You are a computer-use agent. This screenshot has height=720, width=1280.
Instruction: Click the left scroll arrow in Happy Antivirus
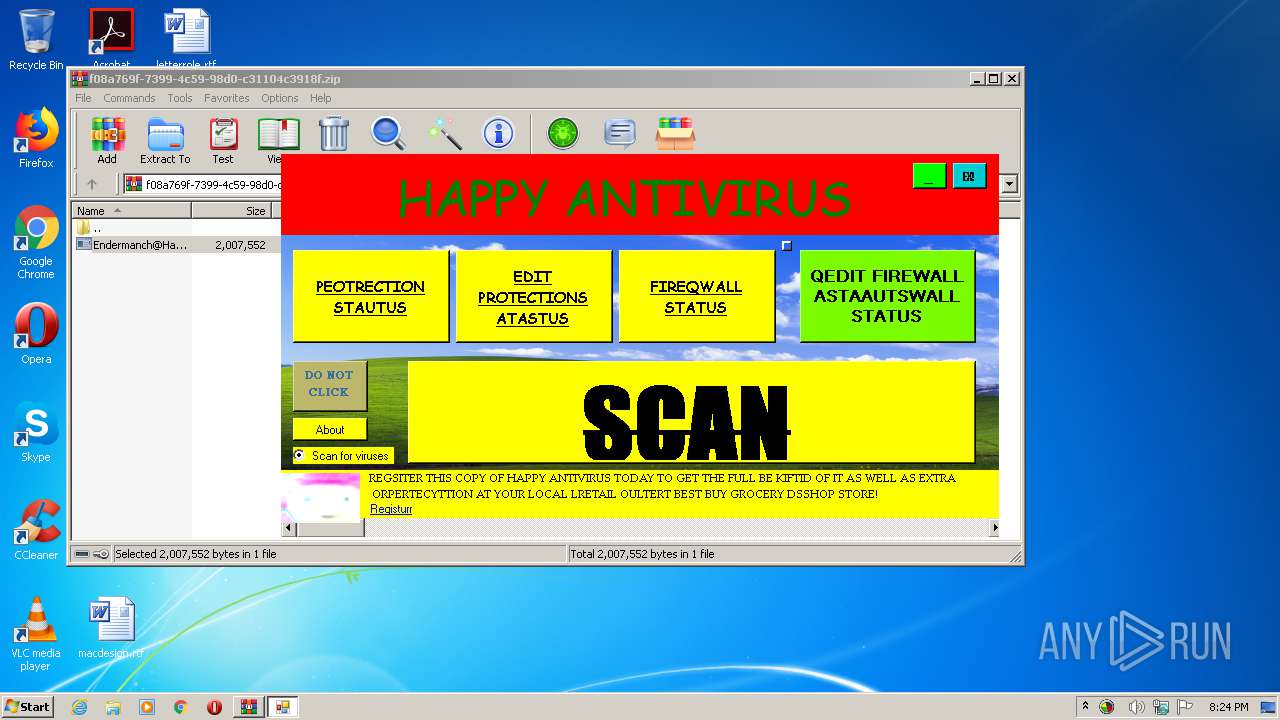tap(290, 528)
